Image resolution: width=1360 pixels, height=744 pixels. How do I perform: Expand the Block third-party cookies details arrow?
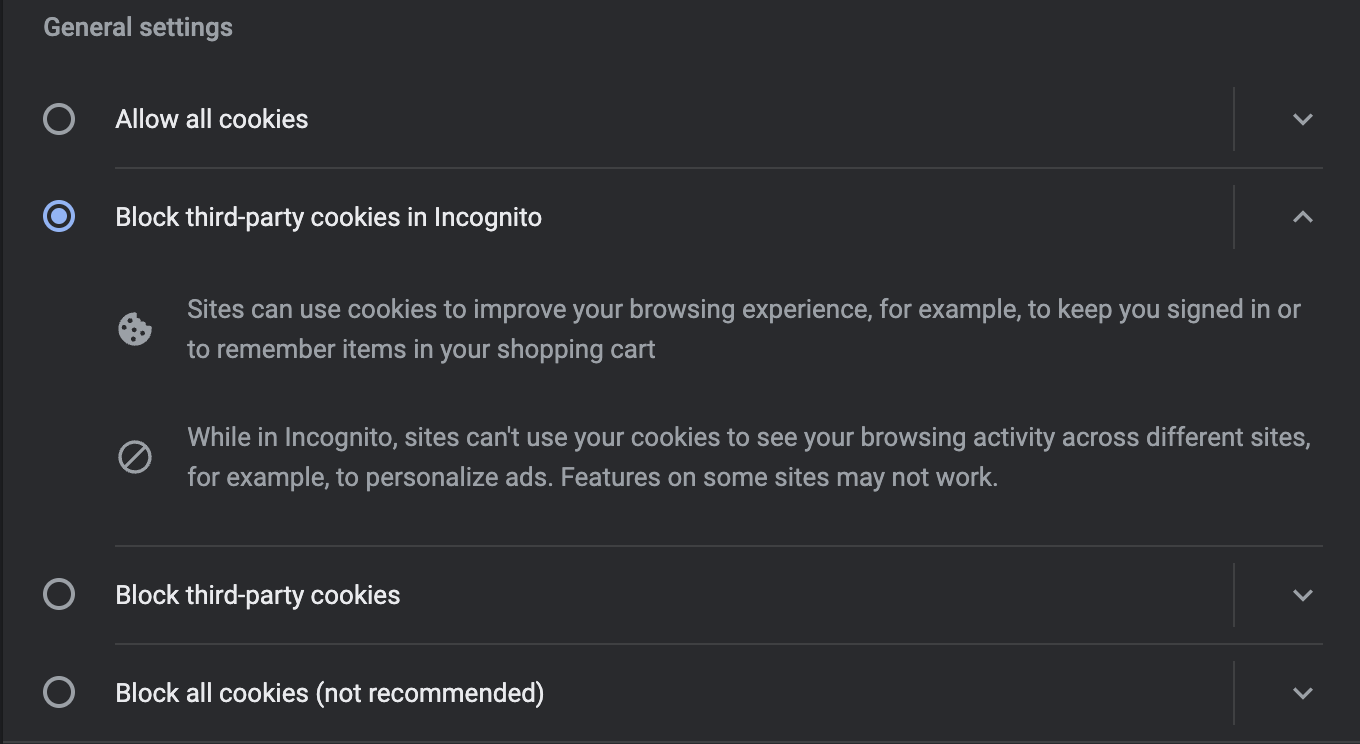point(1302,595)
